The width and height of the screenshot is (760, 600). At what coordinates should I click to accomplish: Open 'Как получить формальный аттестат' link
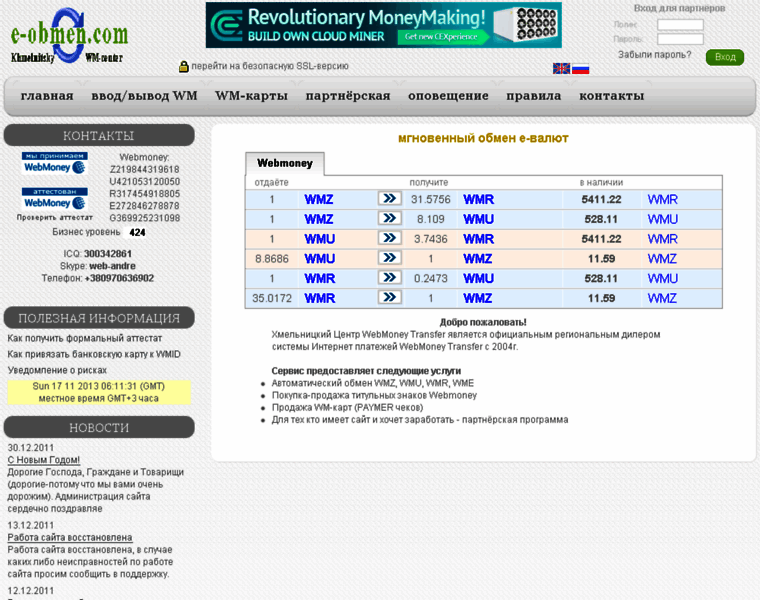pyautogui.click(x=85, y=338)
